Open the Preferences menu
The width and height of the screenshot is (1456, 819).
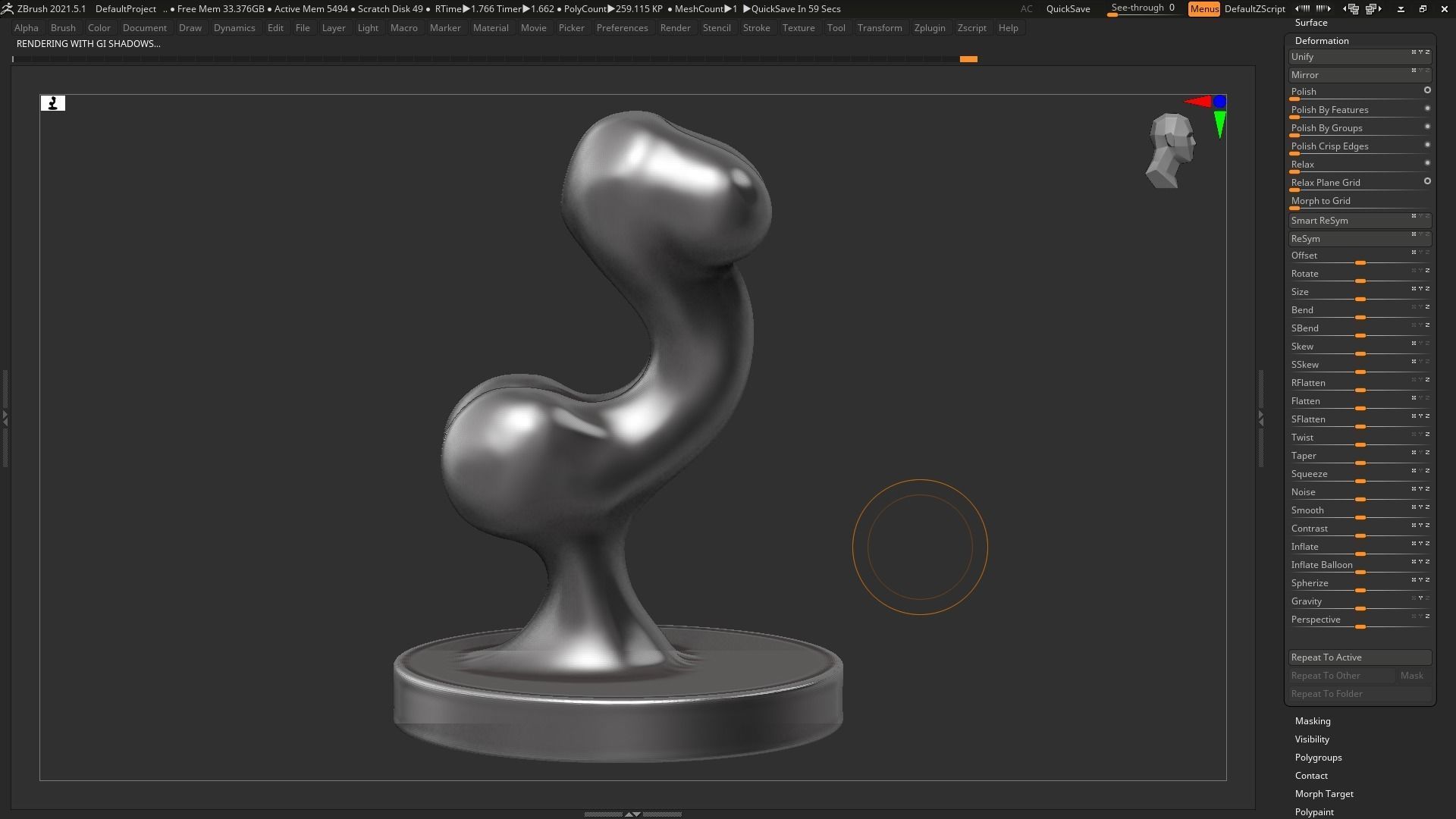(x=622, y=28)
